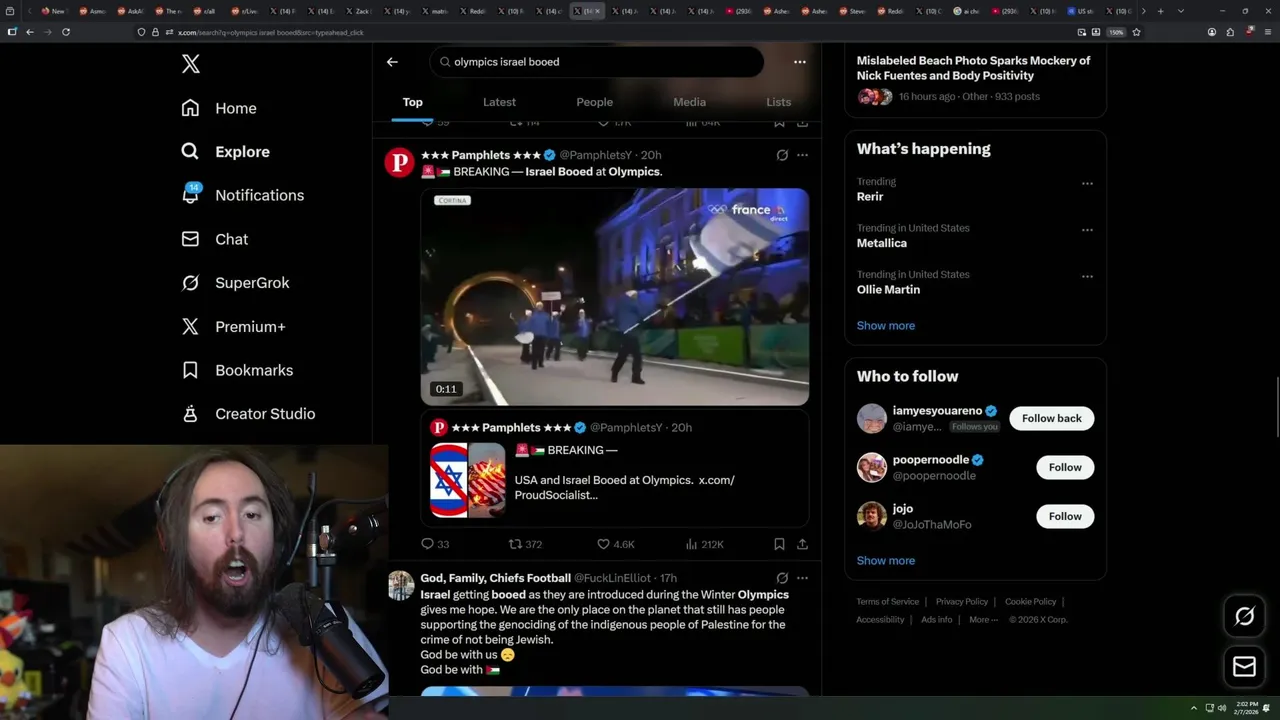Open the taskbar volume icon
The width and height of the screenshot is (1280, 720).
(x=1222, y=708)
